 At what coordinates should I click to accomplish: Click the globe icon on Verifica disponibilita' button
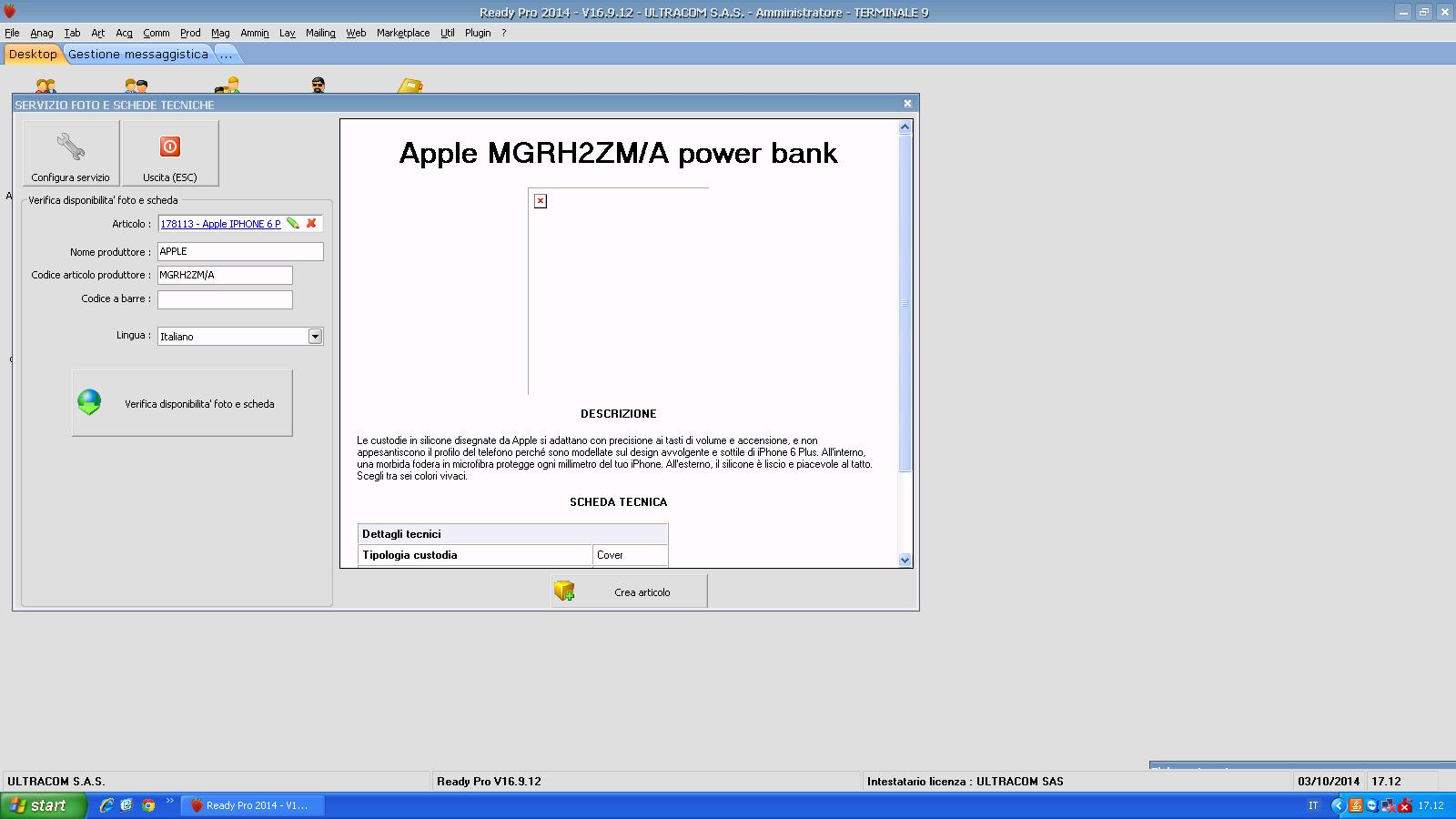tap(89, 402)
